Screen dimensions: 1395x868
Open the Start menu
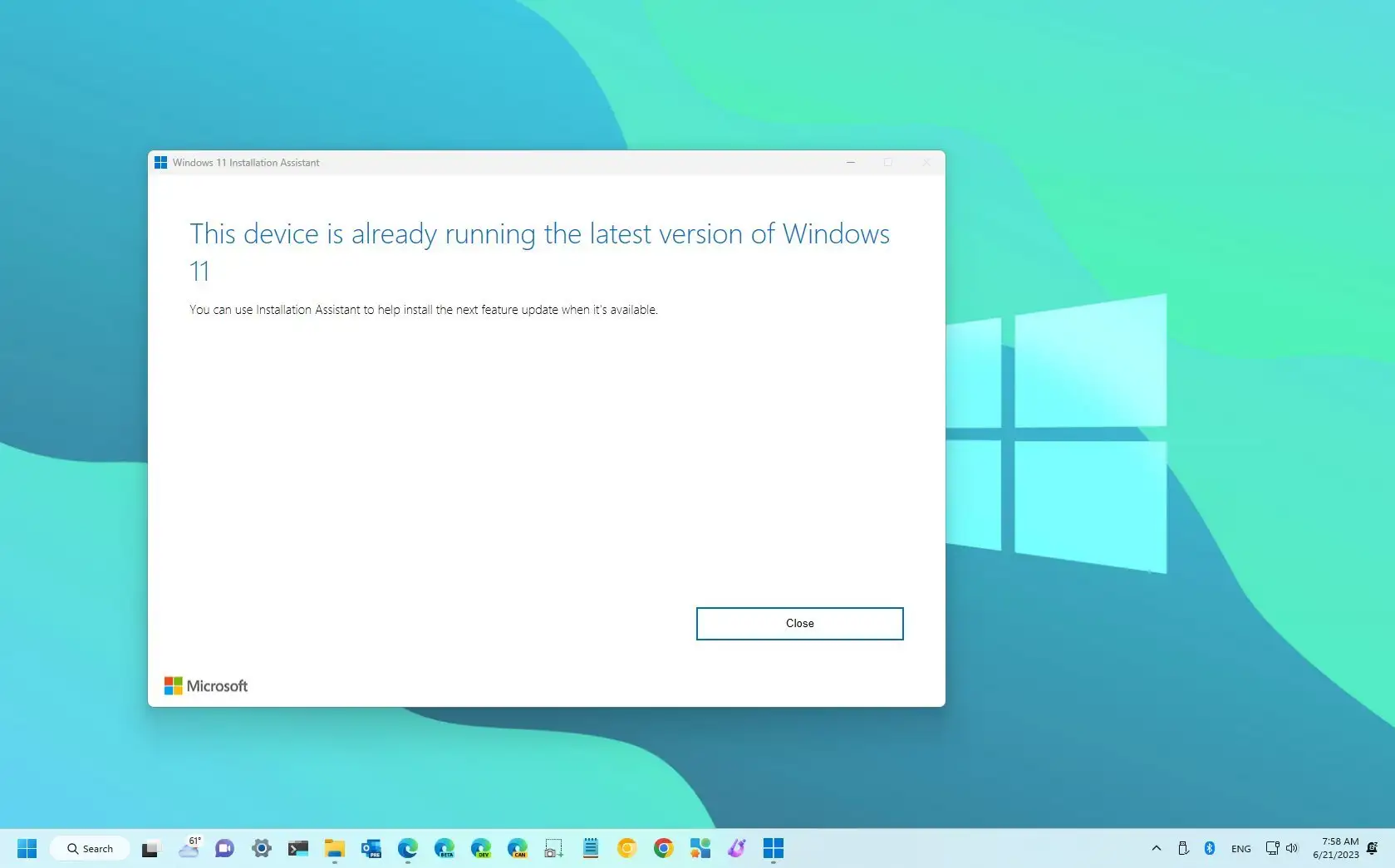pyautogui.click(x=27, y=848)
